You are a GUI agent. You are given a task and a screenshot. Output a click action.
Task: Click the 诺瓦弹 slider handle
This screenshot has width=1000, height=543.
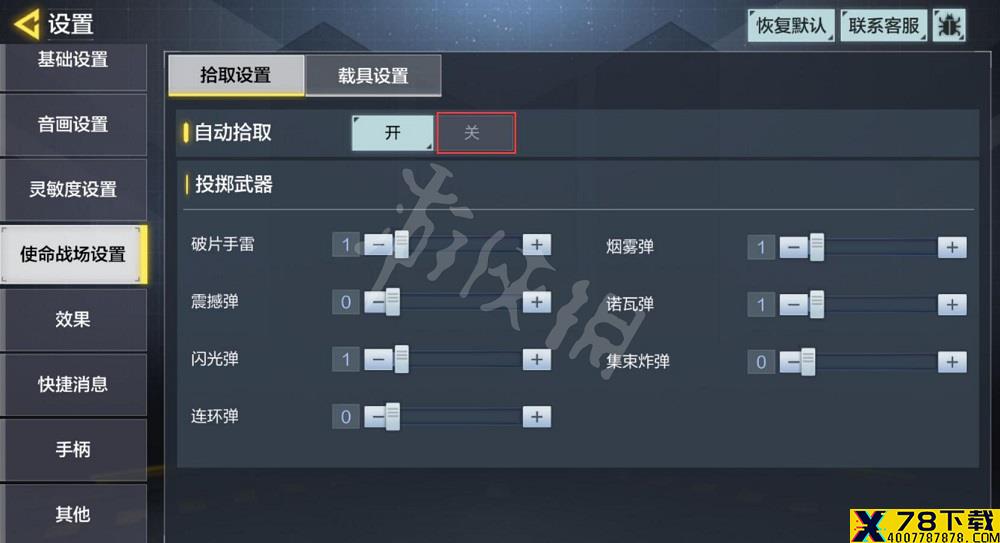816,304
